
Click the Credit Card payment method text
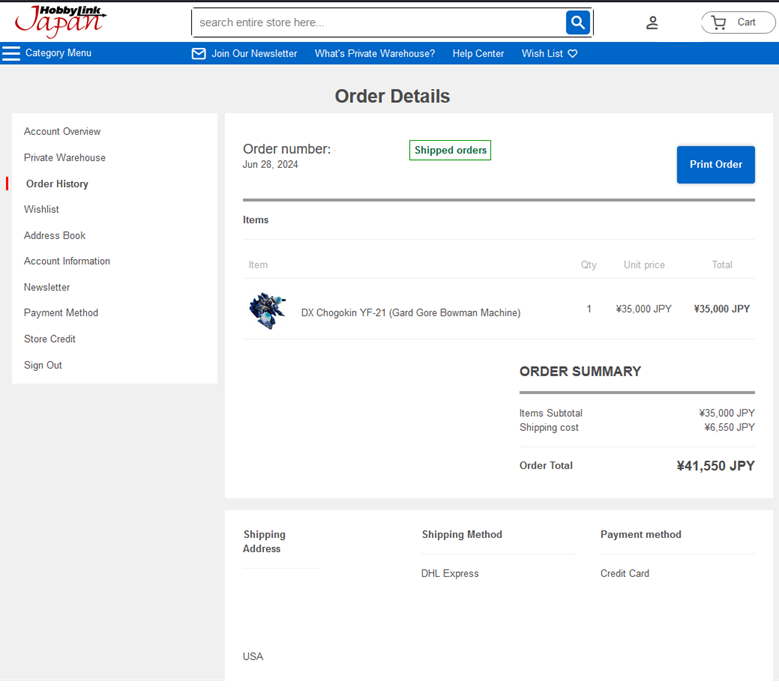click(624, 573)
